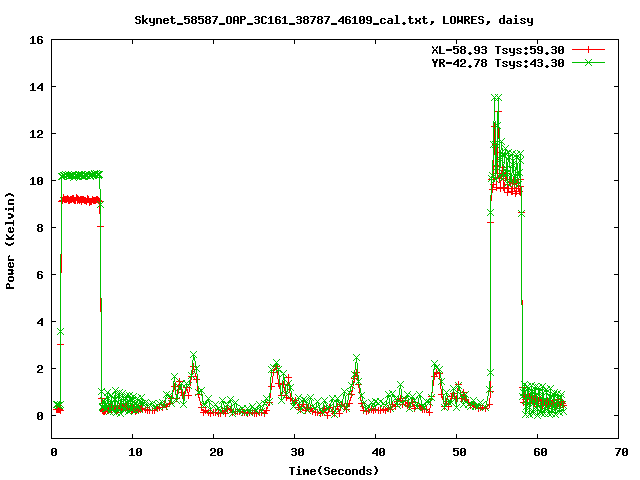This screenshot has height=480, width=640.
Task: Click the y-axis tick label 4
Action: pyautogui.click(x=40, y=322)
